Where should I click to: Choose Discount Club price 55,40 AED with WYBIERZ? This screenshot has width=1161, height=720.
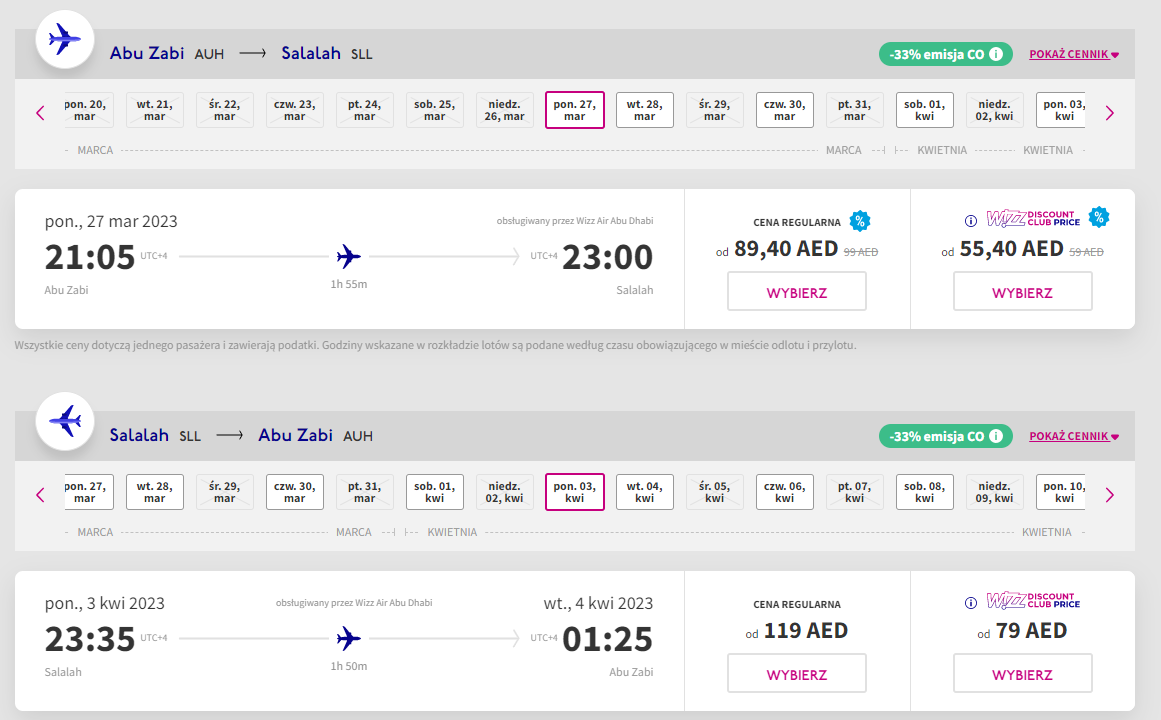pos(1023,291)
